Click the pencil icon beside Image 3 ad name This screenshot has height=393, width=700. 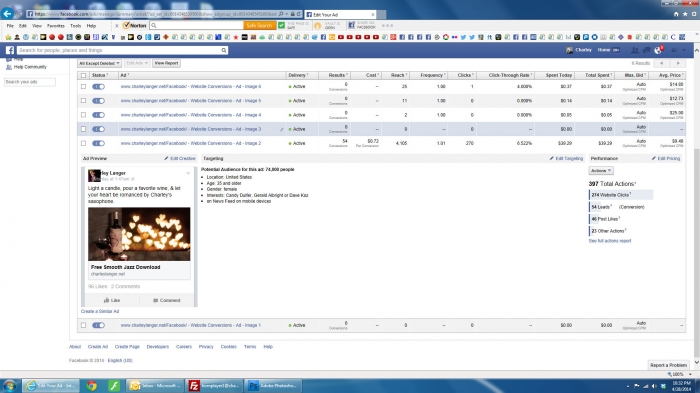[282, 130]
